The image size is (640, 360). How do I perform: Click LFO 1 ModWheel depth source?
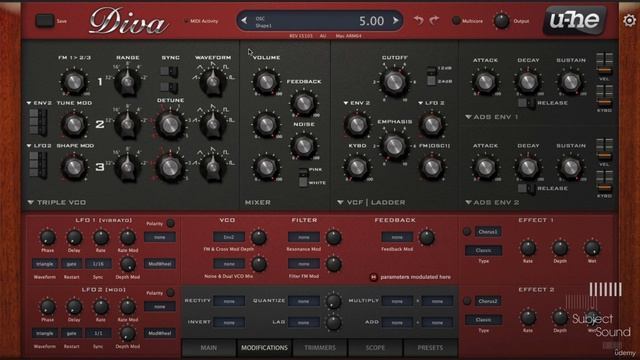(160, 264)
